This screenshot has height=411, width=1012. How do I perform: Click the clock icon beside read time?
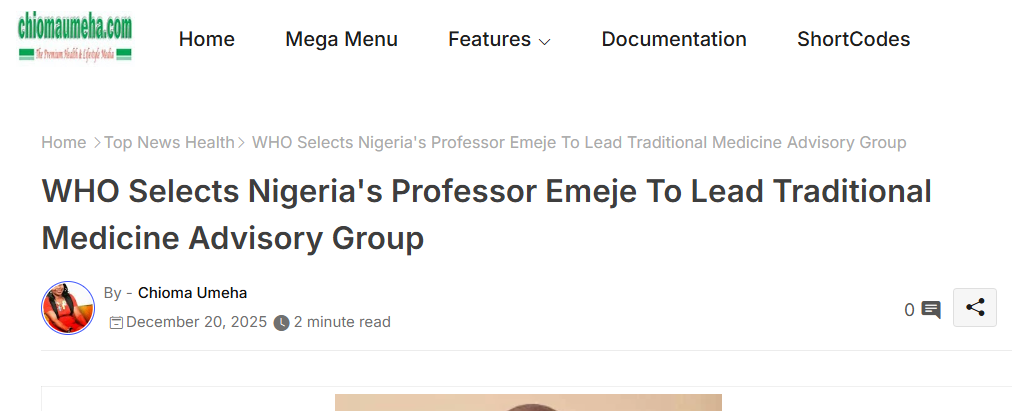(282, 323)
